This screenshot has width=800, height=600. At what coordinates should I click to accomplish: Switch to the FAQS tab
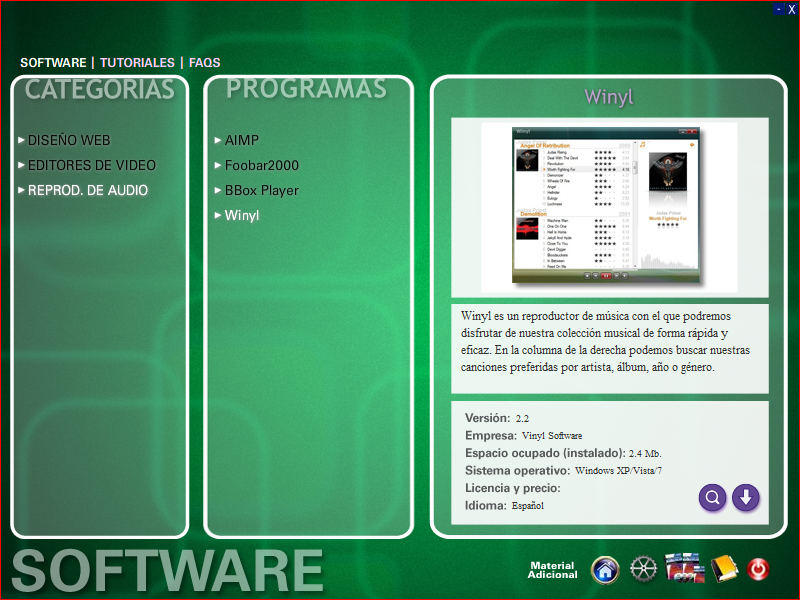tap(205, 63)
